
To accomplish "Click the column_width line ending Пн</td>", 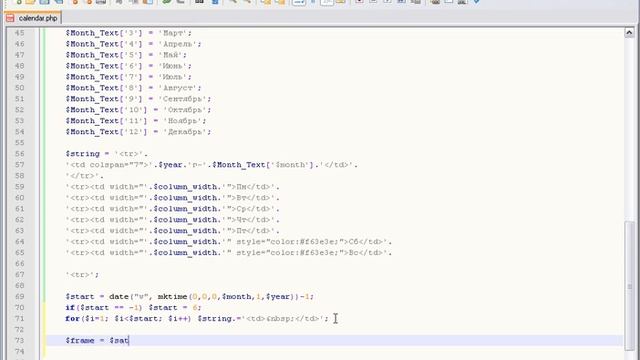I will point(173,187).
